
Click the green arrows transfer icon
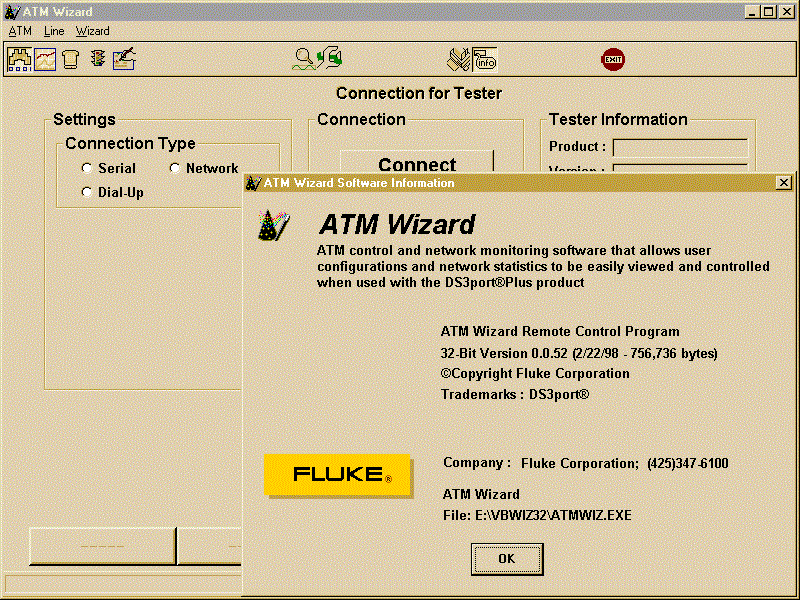point(330,57)
